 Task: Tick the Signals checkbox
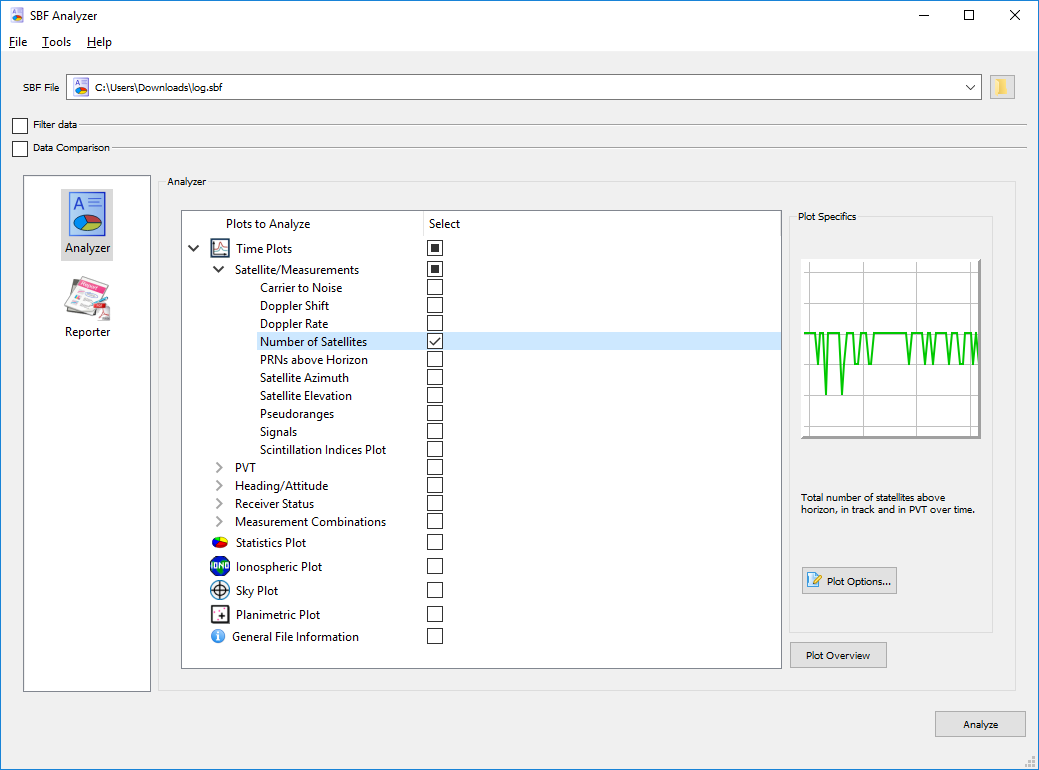(435, 431)
